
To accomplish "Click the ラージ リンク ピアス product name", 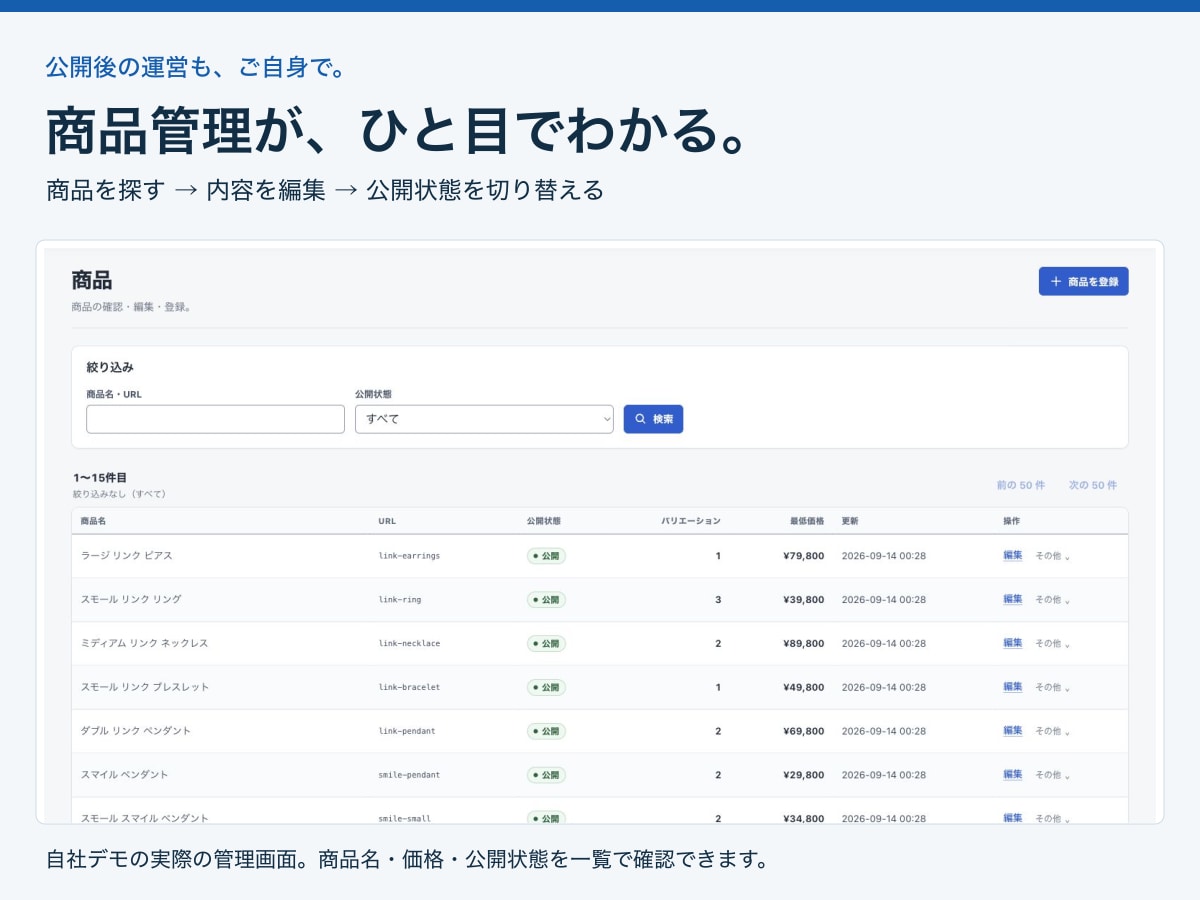I will 127,556.
